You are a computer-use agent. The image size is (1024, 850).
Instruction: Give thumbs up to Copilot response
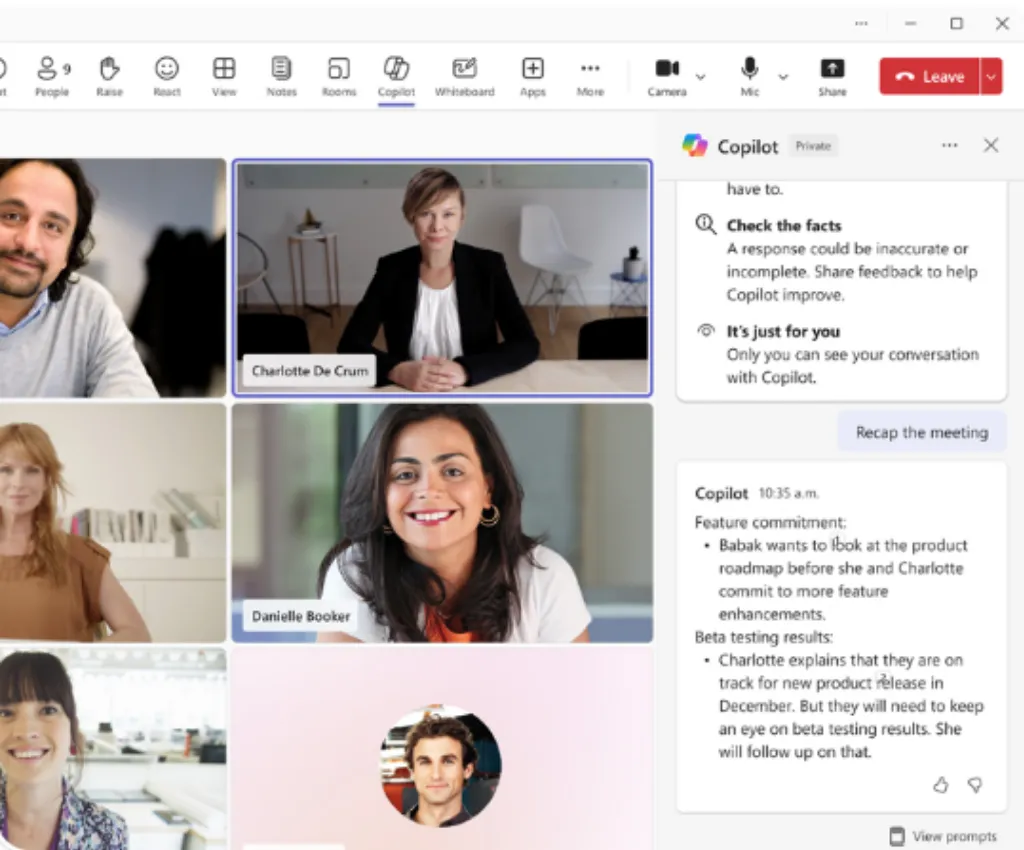click(x=940, y=784)
